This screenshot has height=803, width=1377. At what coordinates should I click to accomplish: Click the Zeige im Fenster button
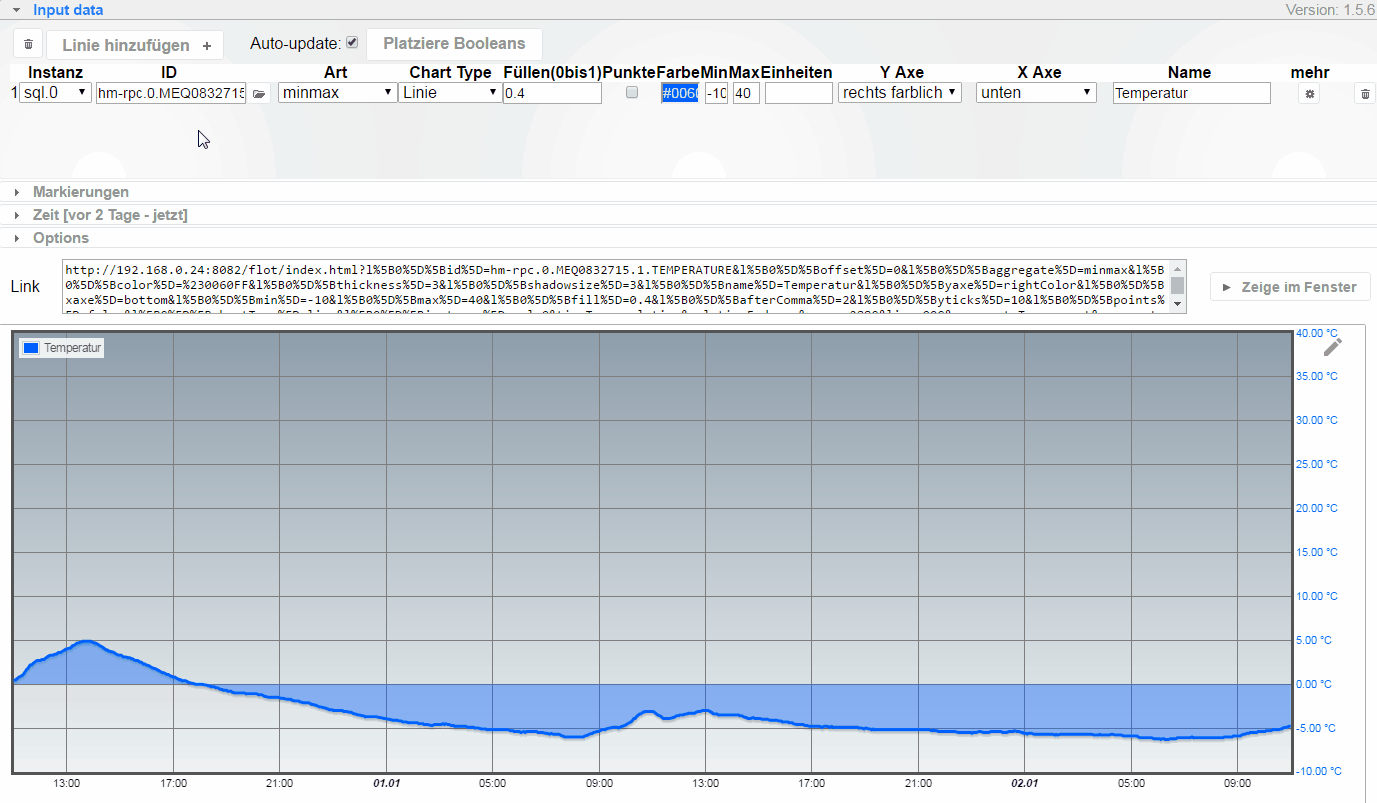click(1290, 287)
